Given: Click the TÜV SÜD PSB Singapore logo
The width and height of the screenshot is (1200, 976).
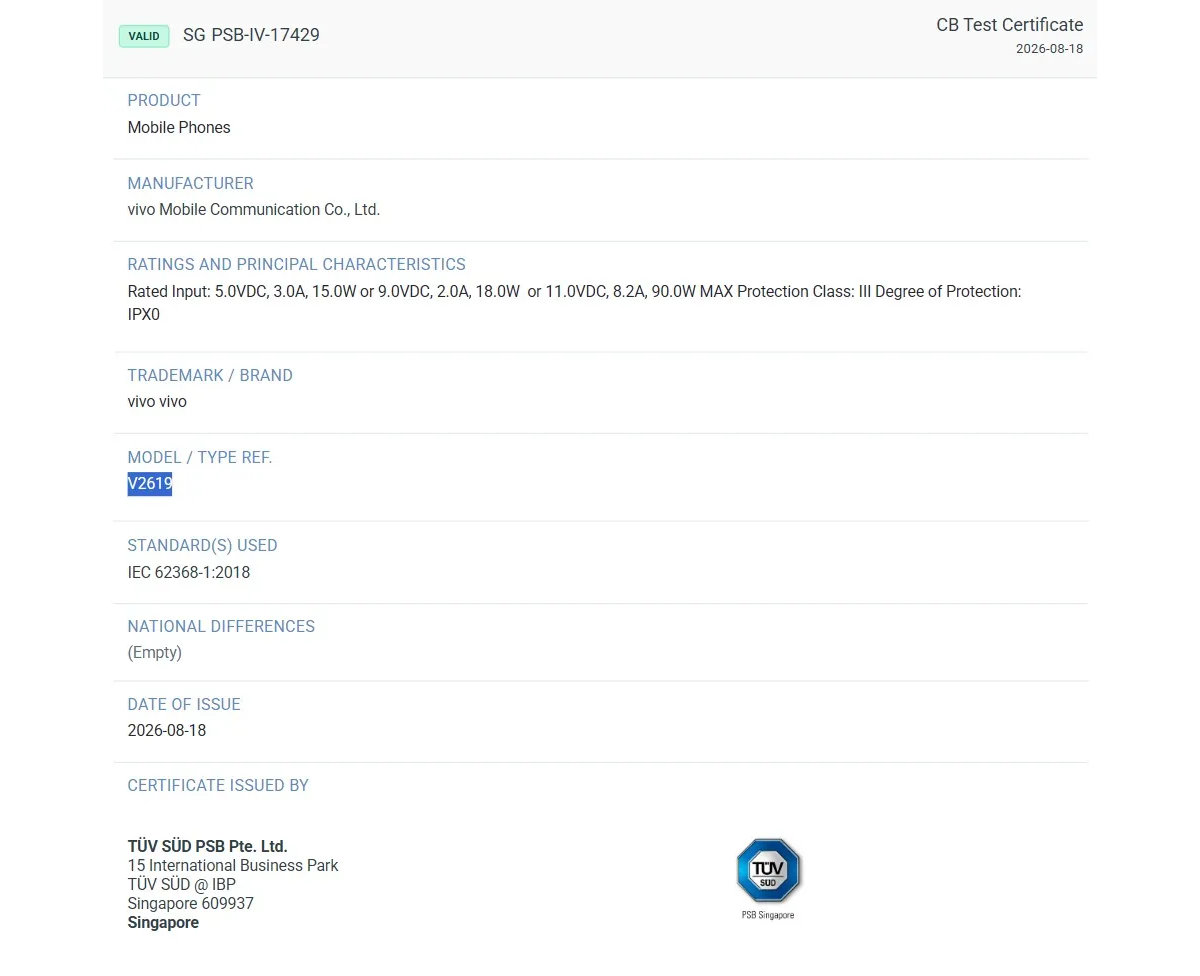Looking at the screenshot, I should (x=768, y=871).
